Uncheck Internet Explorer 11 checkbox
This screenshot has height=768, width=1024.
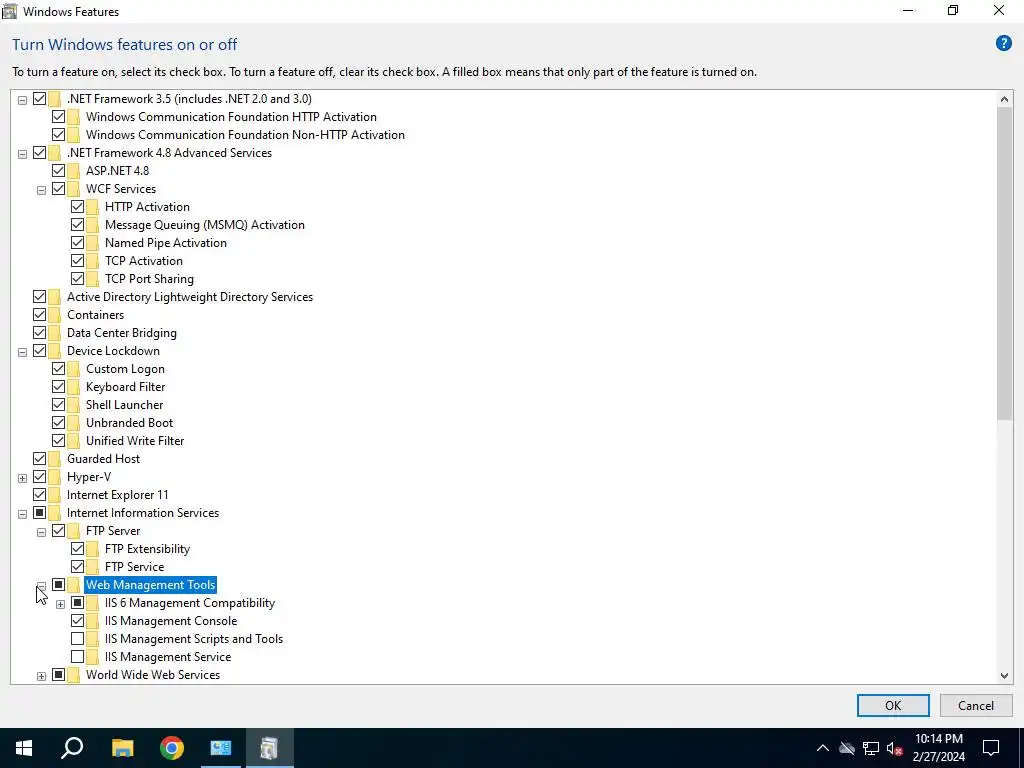39,495
